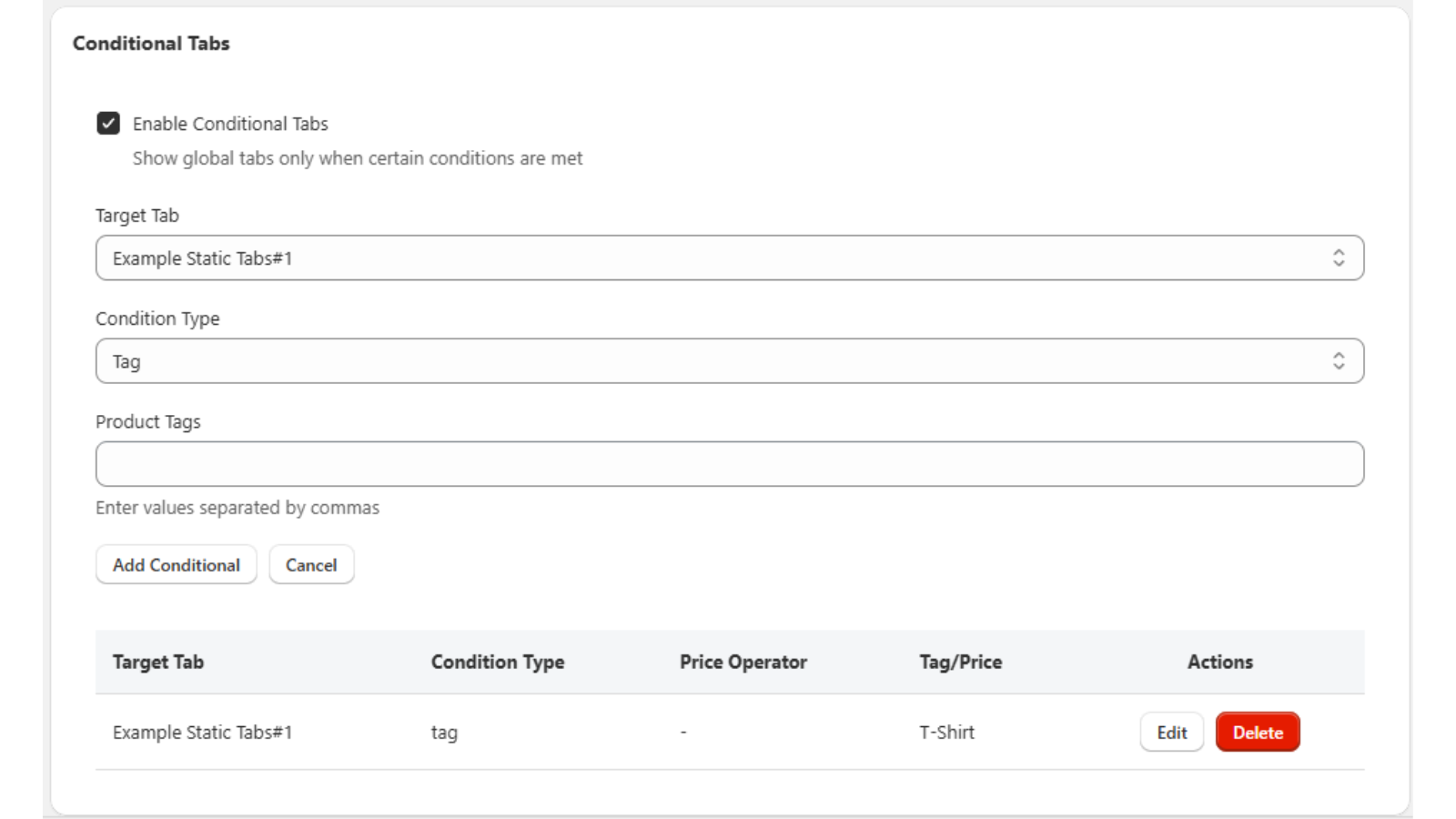Click the Condition Type chevron control
The image size is (1456, 819).
(x=1340, y=360)
